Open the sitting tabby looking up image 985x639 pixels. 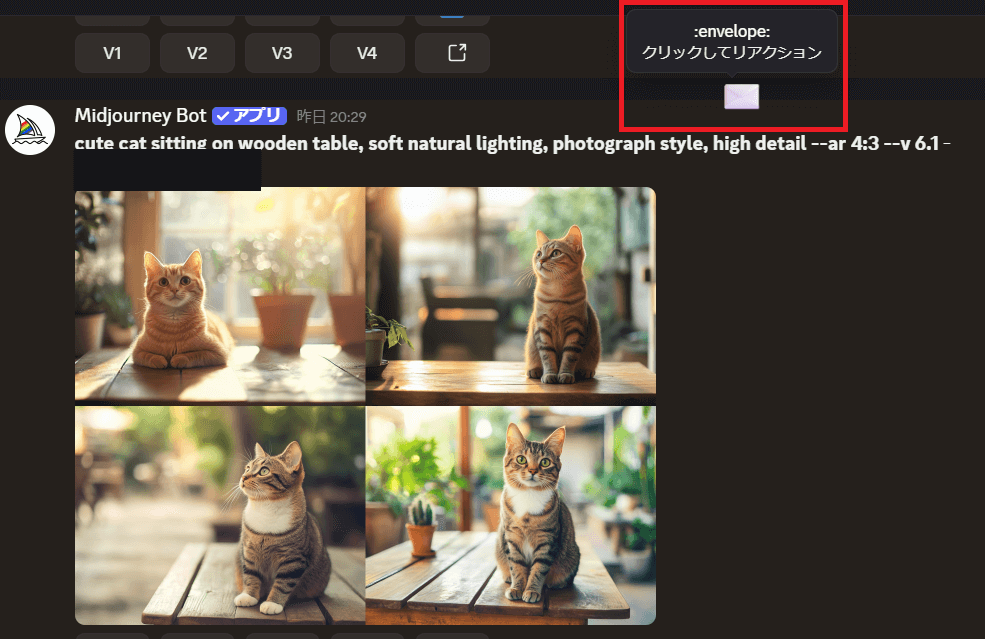[x=511, y=295]
